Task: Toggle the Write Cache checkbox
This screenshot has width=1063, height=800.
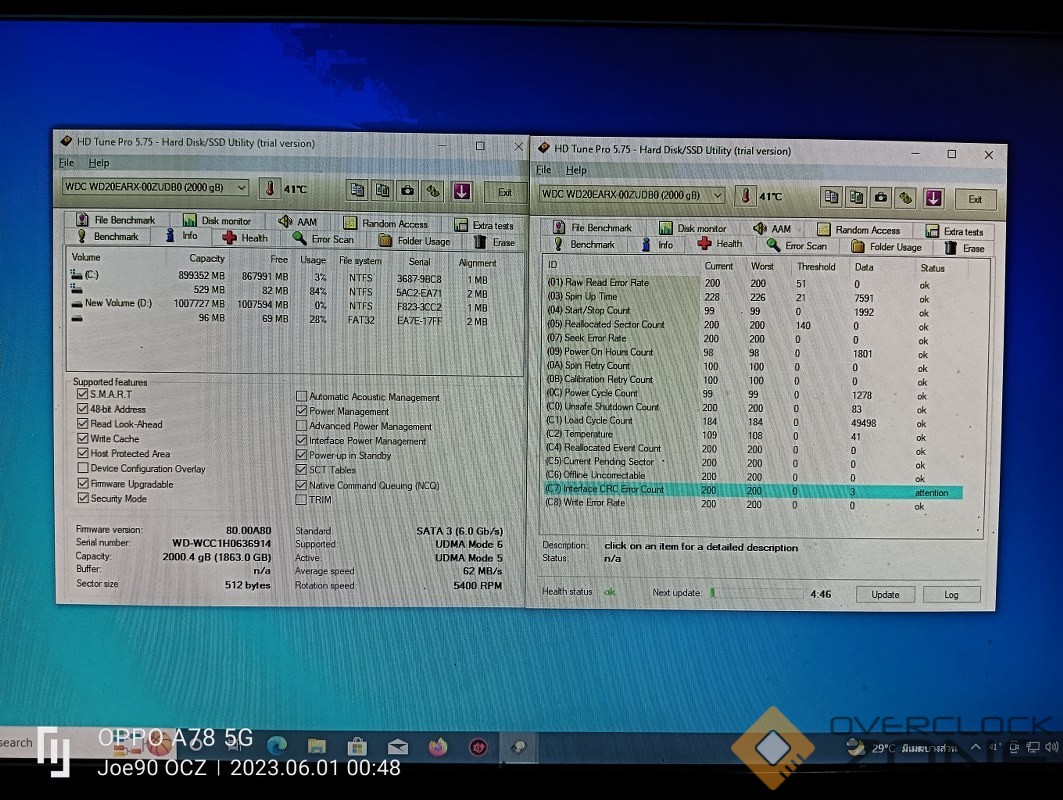Action: click(83, 439)
